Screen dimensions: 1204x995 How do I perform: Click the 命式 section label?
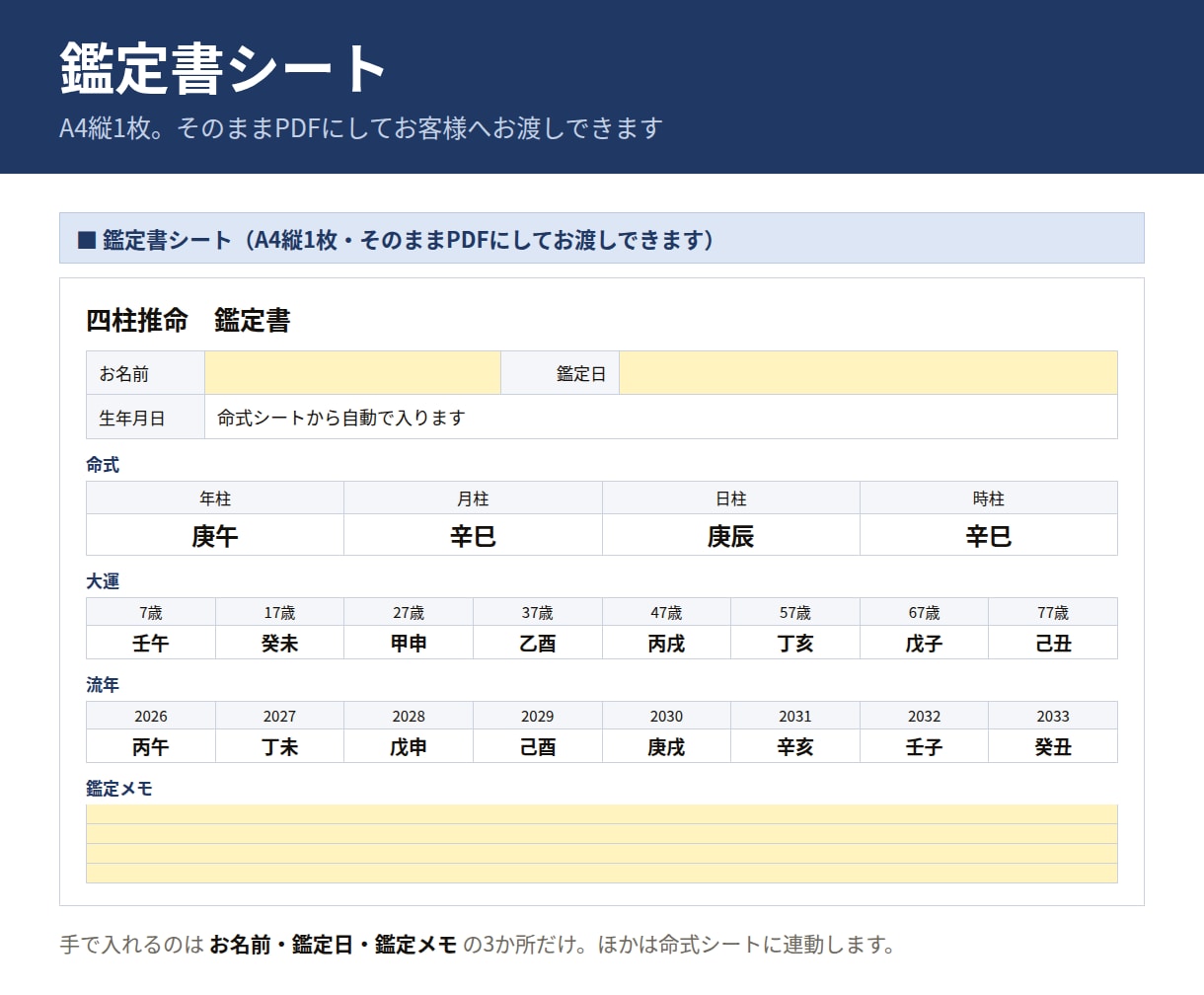click(103, 465)
